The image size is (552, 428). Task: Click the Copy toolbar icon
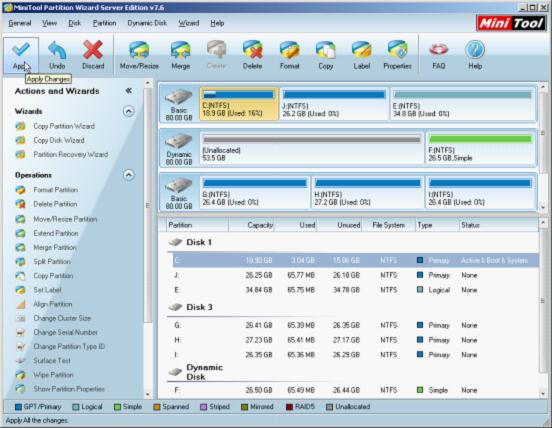326,50
